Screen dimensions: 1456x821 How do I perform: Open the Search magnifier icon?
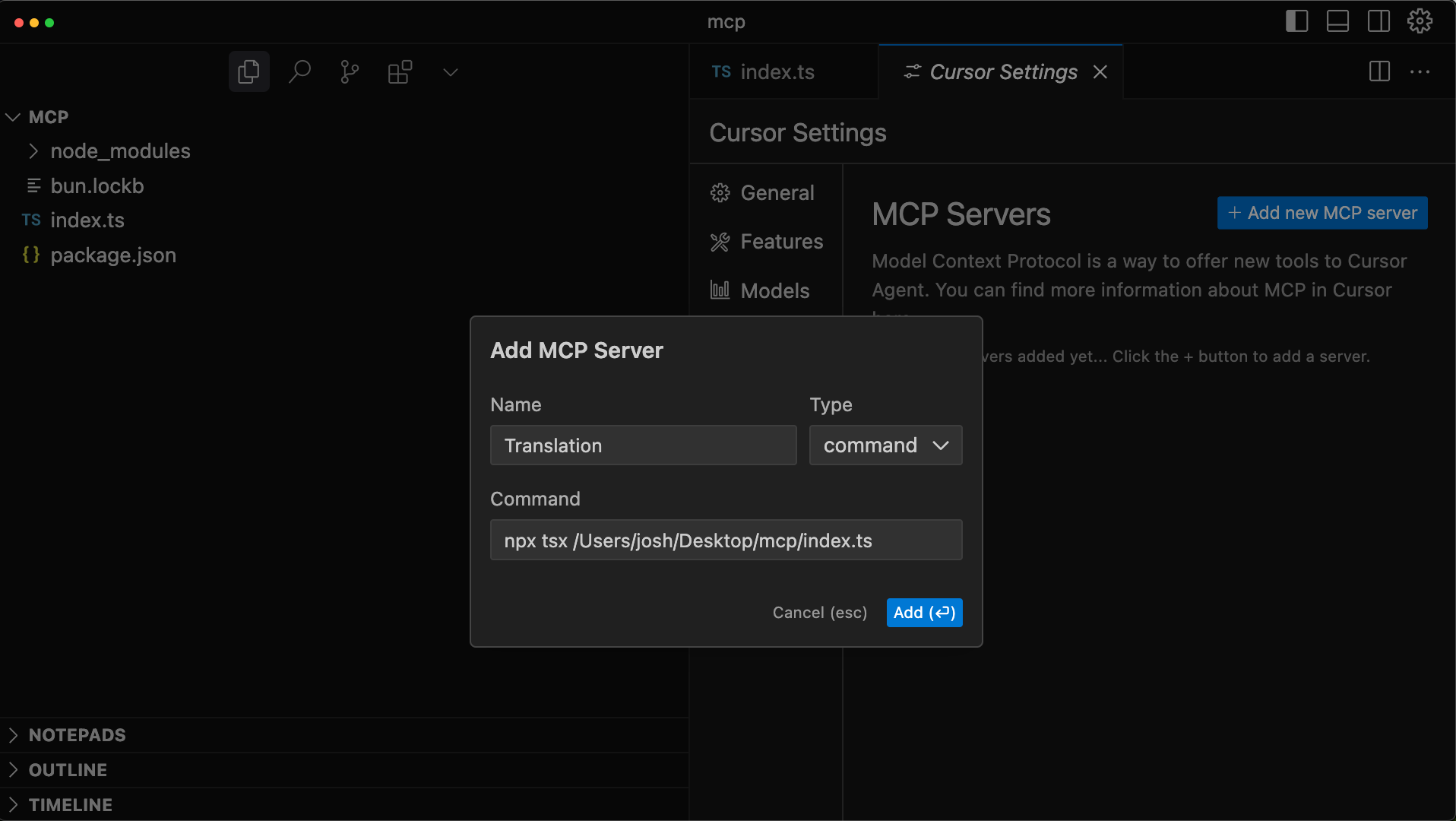point(299,72)
